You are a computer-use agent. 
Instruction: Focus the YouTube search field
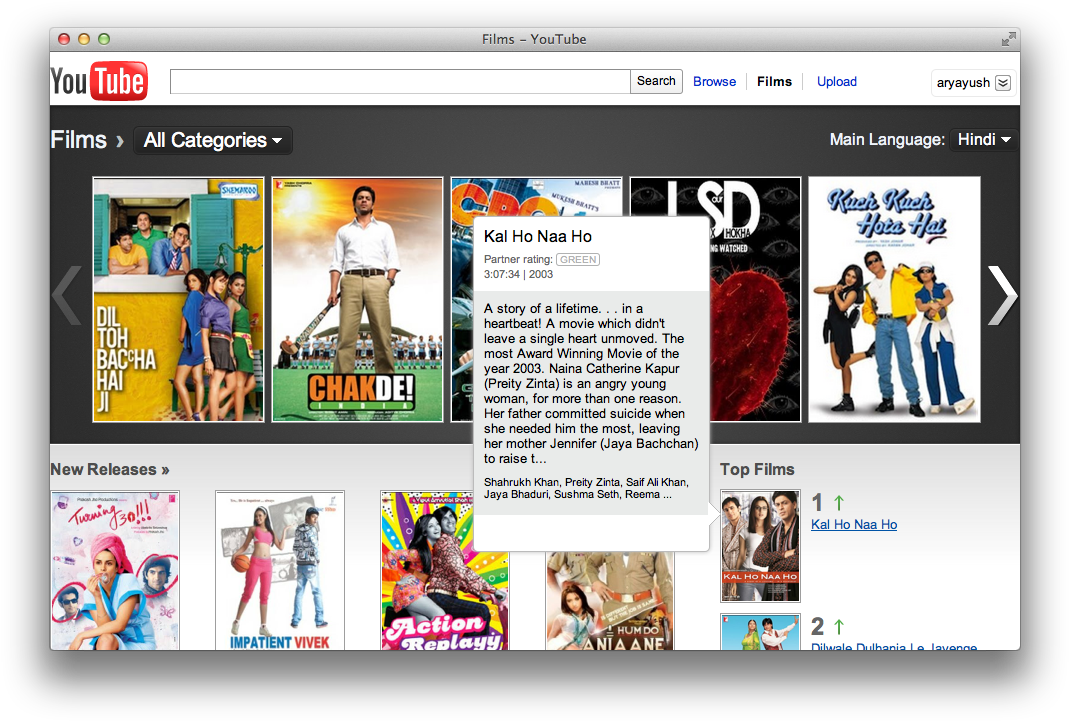pyautogui.click(x=400, y=81)
